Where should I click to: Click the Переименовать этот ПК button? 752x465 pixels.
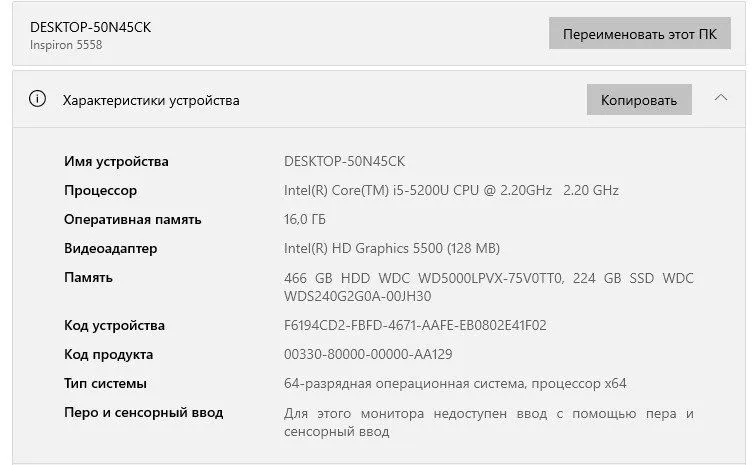[639, 33]
